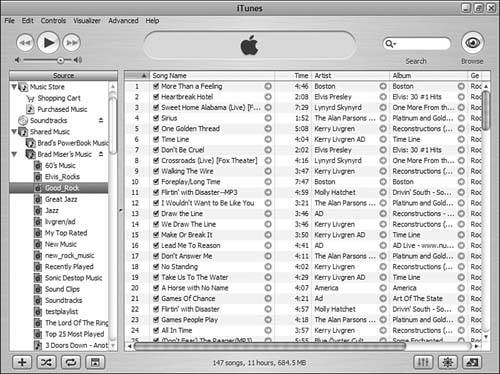Collapse the Music Store source tree
This screenshot has height=374, width=500.
pyautogui.click(x=14, y=87)
